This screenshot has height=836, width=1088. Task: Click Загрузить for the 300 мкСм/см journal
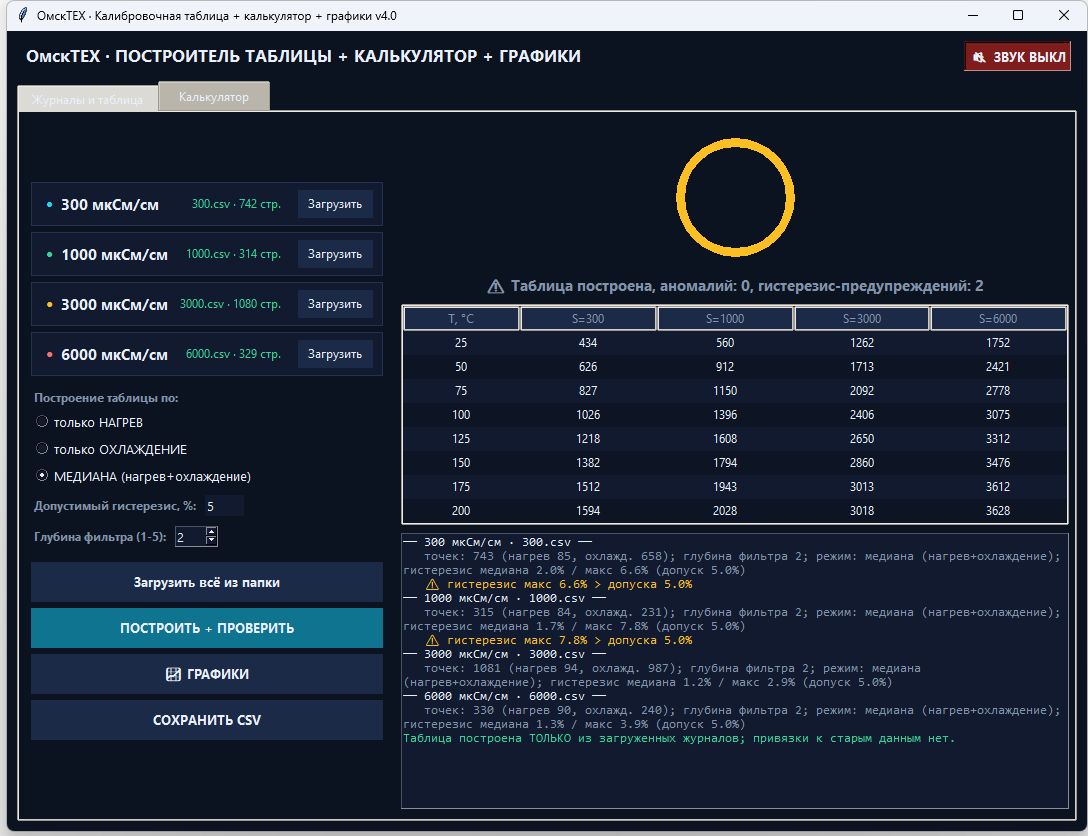coord(335,204)
